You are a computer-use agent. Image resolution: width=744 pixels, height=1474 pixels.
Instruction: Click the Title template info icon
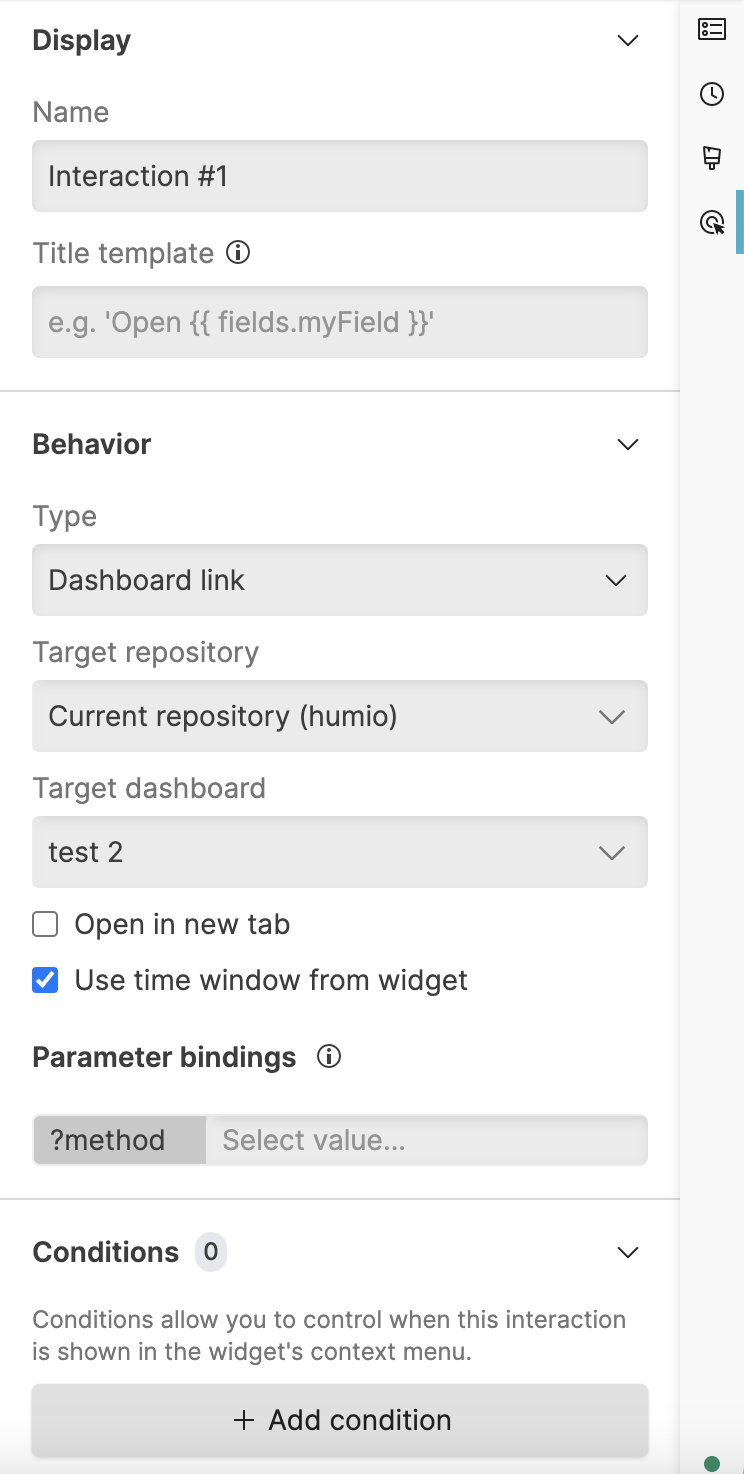coord(238,253)
